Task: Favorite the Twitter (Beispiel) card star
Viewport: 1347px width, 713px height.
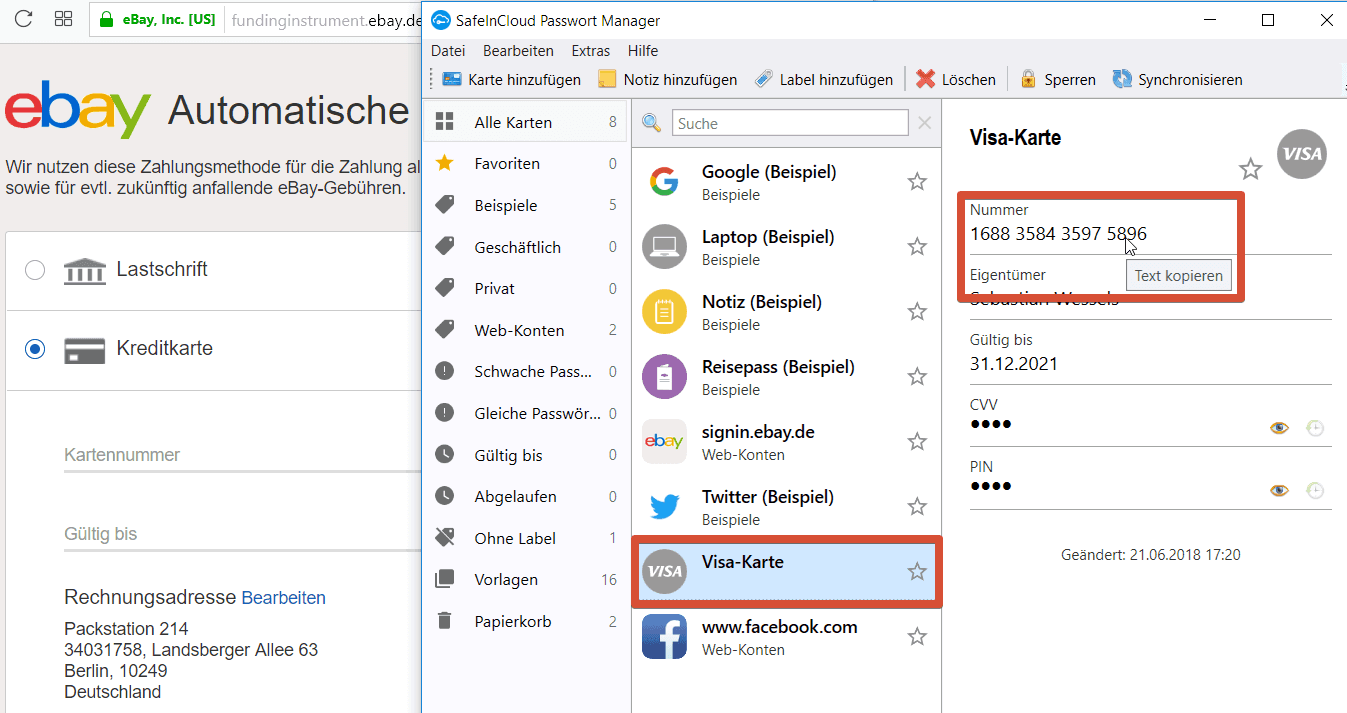Action: (x=917, y=506)
